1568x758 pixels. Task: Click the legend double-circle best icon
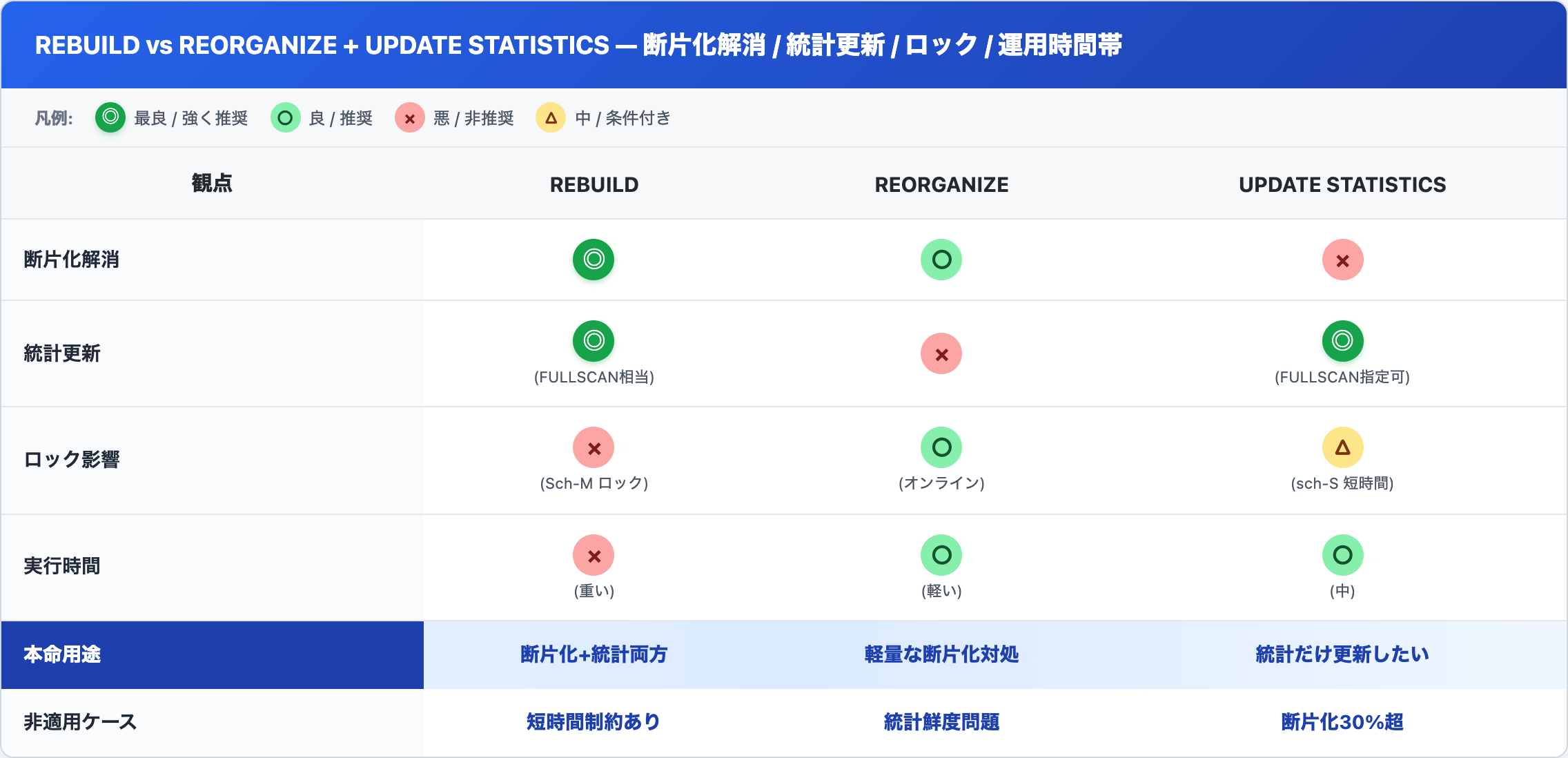point(110,117)
